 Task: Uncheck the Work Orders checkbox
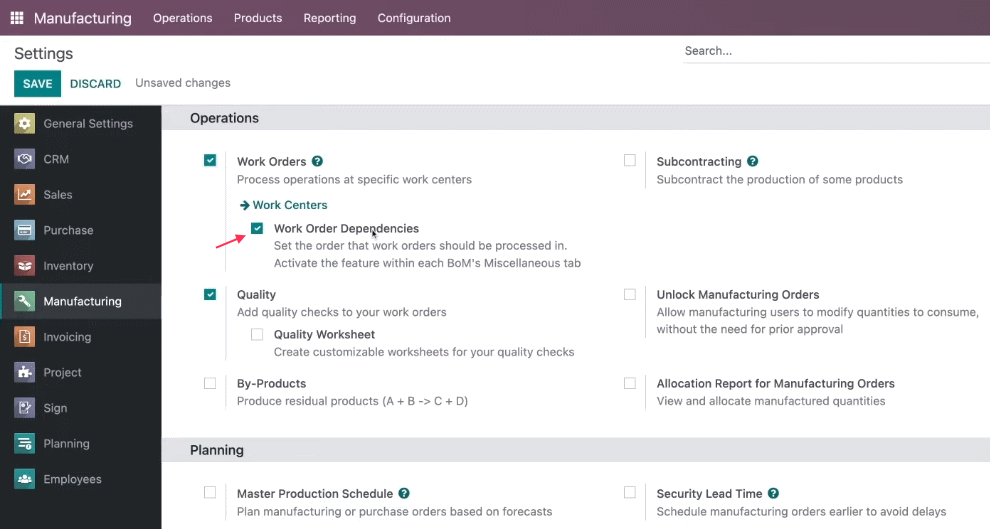(x=210, y=160)
